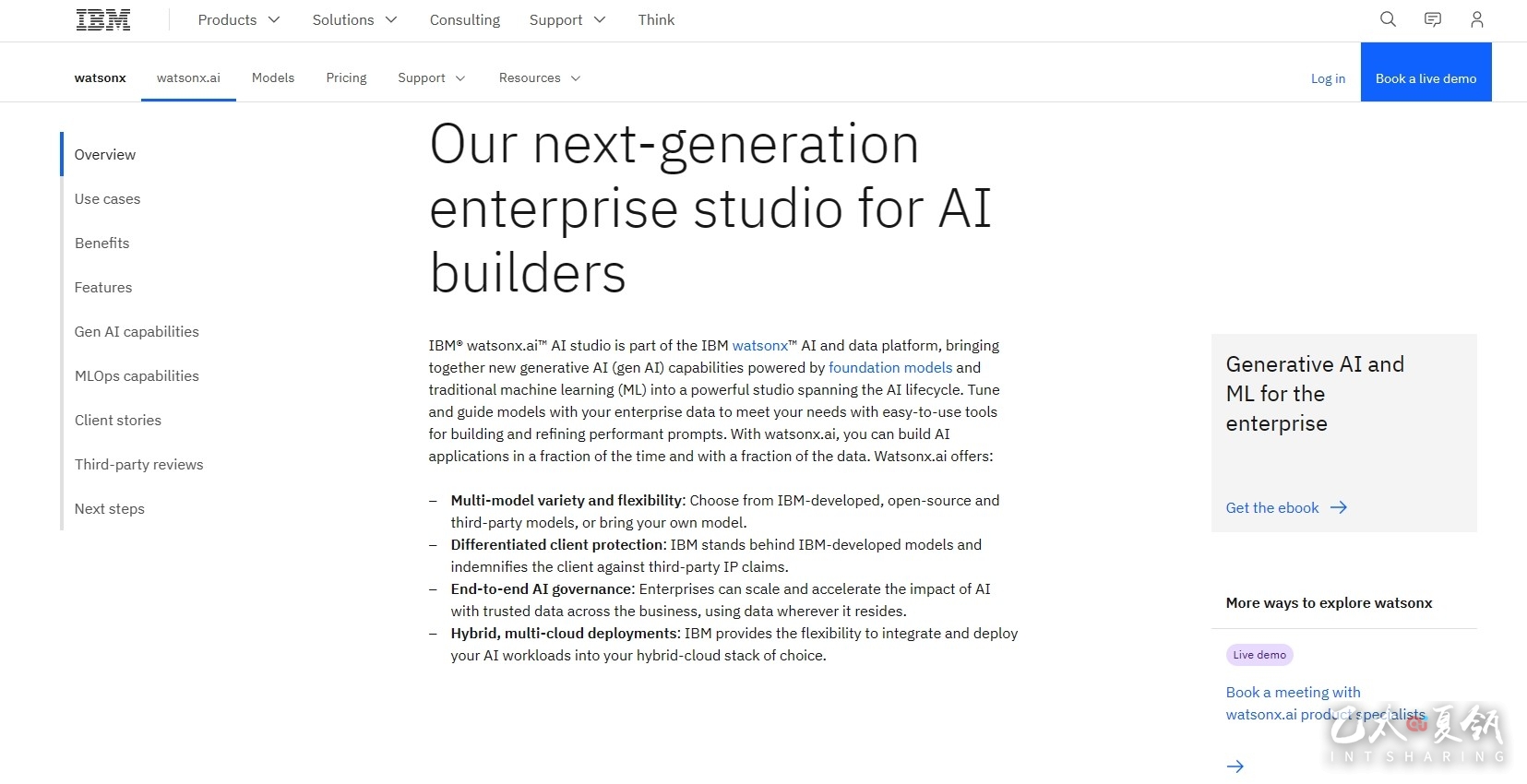Open the Consulting menu item
The height and width of the screenshot is (784, 1527).
(x=465, y=19)
